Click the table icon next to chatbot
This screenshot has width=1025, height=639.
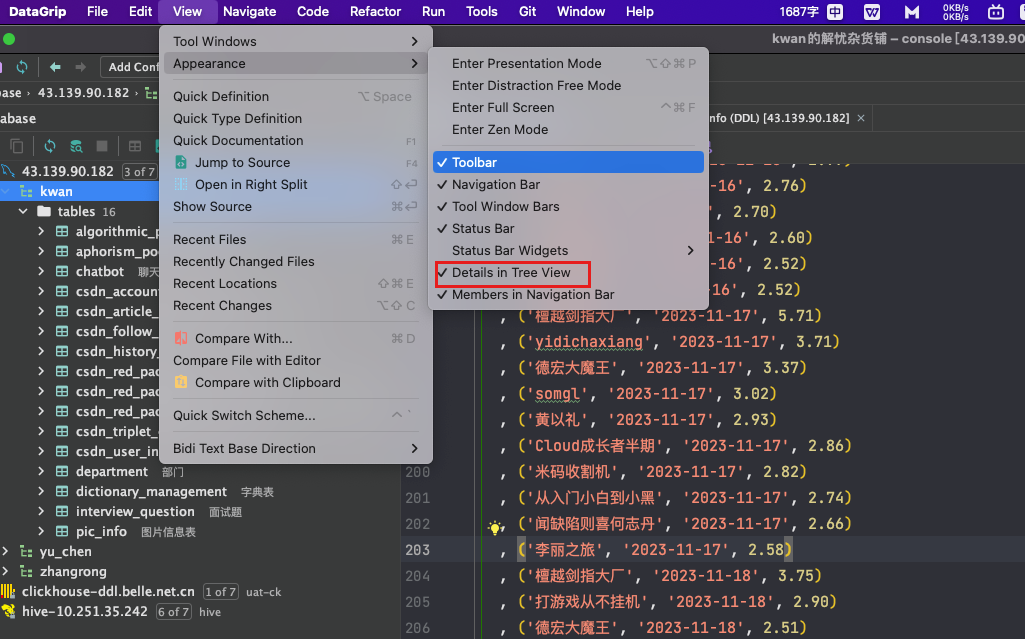[x=62, y=271]
